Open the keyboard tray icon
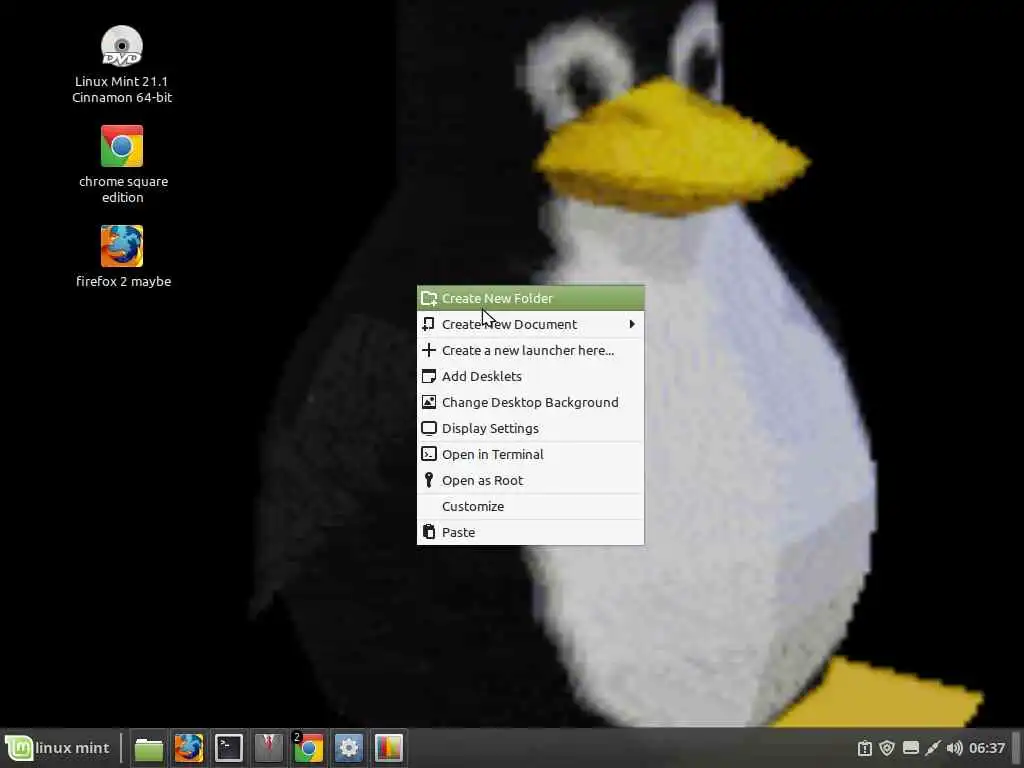This screenshot has height=768, width=1024. pos(911,748)
